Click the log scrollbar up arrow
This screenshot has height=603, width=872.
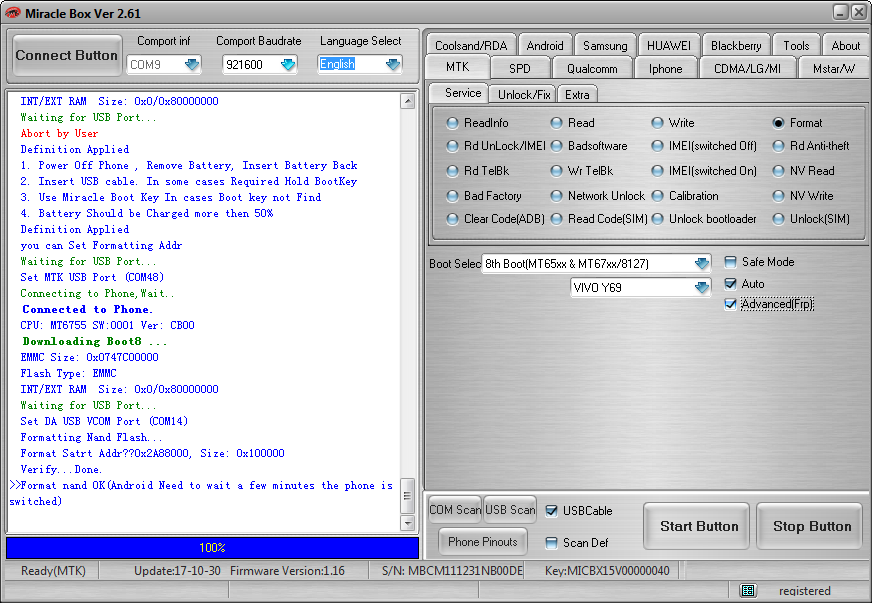pyautogui.click(x=407, y=101)
